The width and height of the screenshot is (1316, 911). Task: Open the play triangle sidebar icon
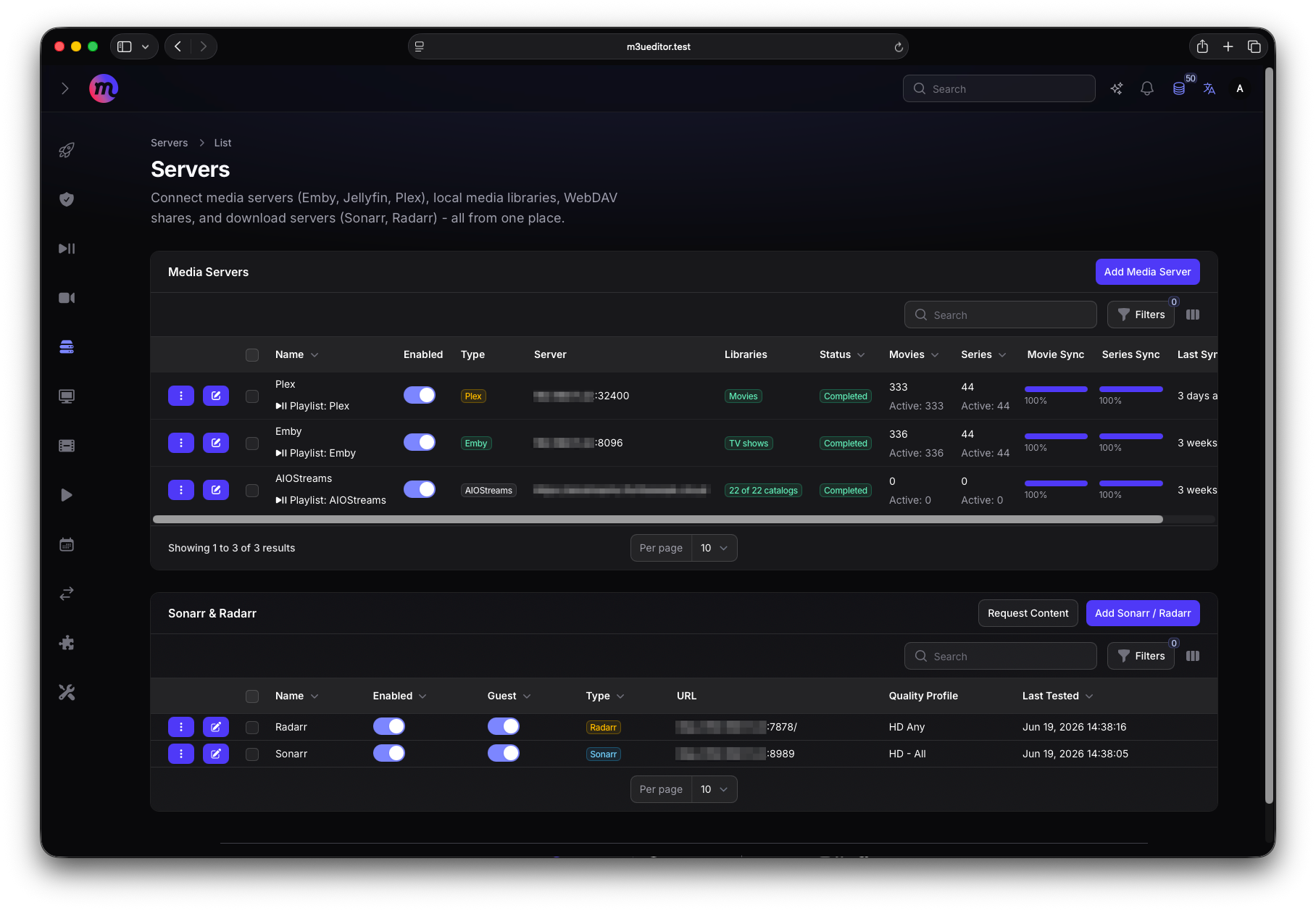coord(67,495)
